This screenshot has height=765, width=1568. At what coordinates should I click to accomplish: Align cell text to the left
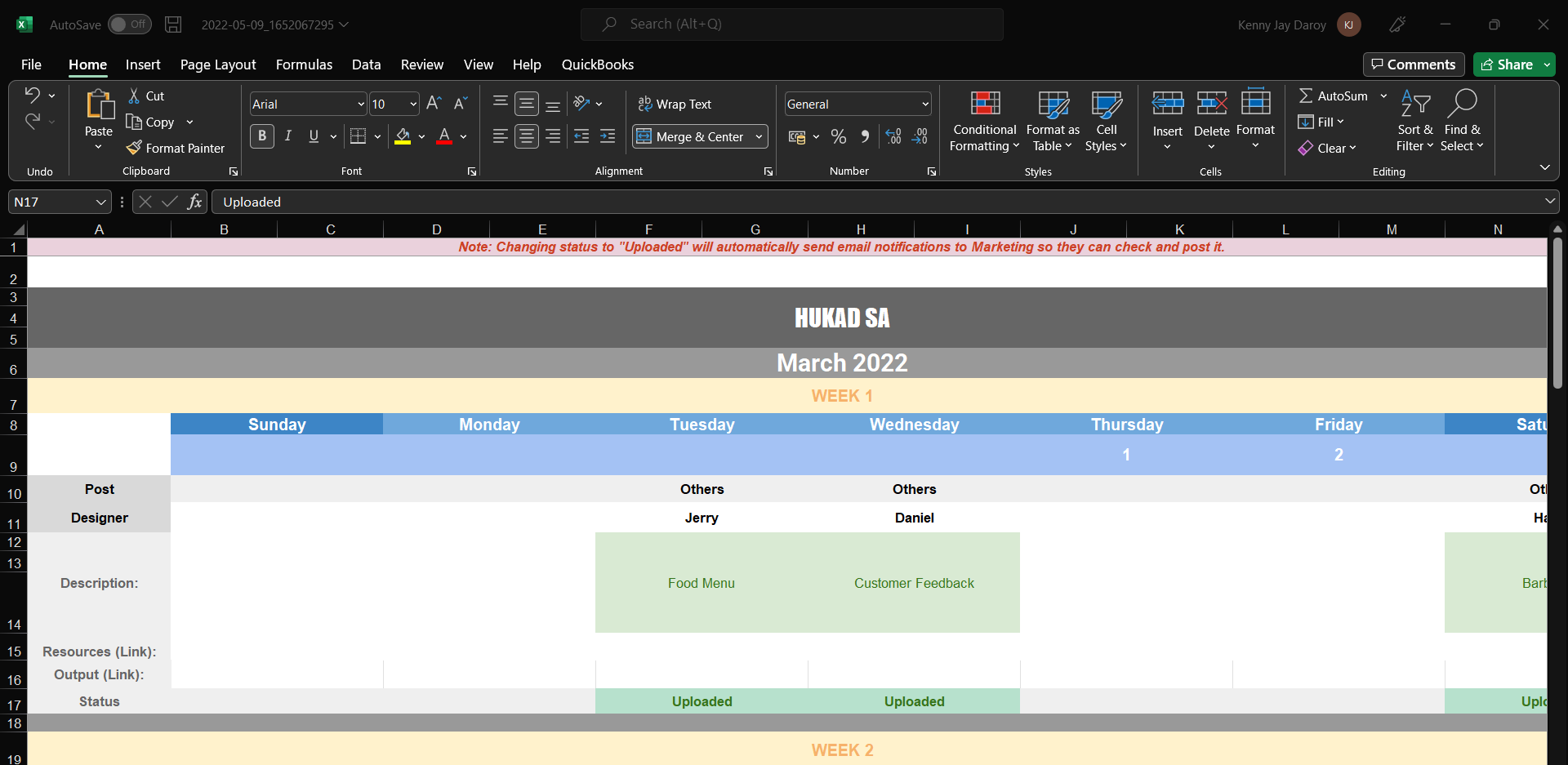click(x=501, y=136)
